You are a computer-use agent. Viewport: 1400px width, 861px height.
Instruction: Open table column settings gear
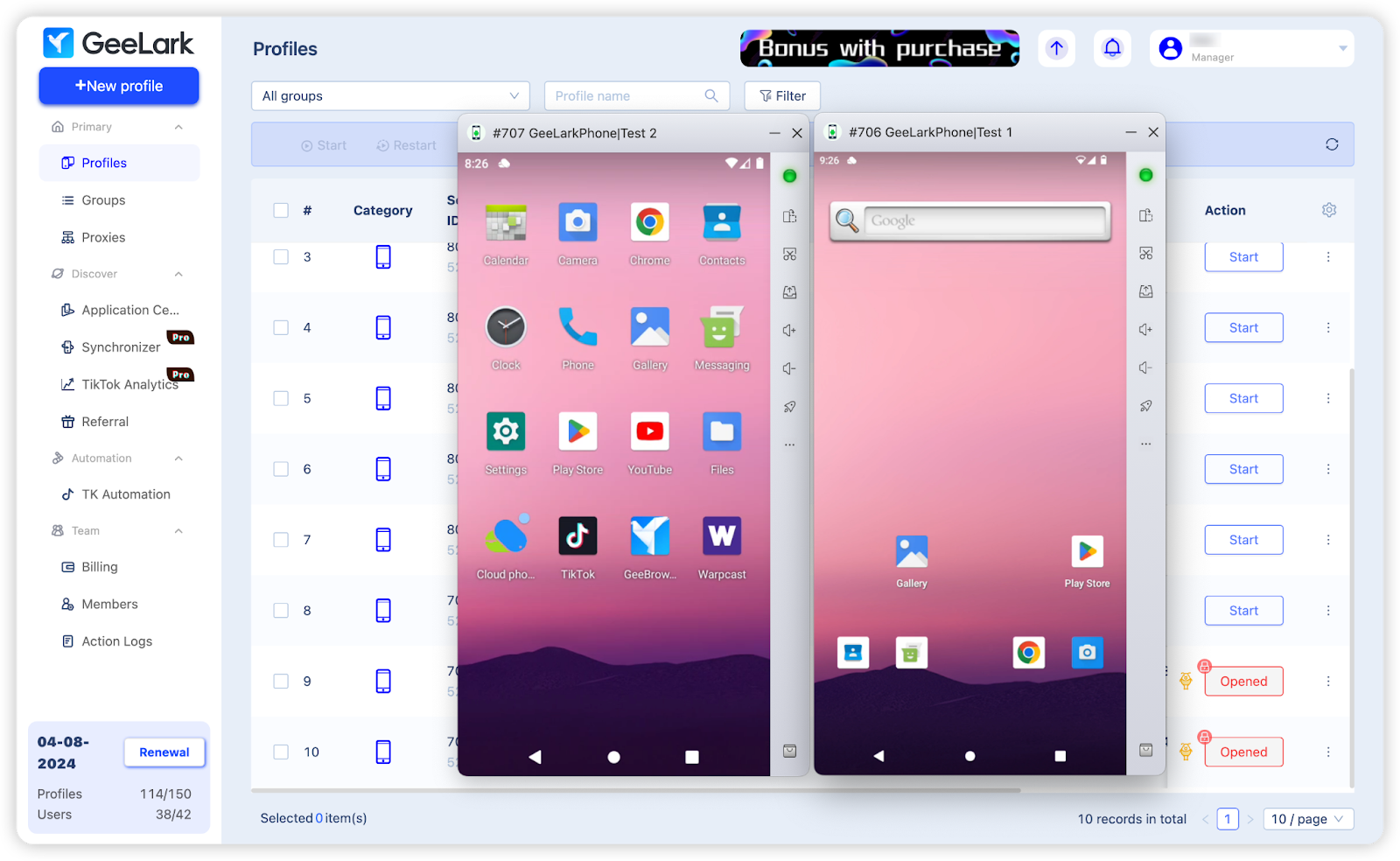[x=1329, y=210]
